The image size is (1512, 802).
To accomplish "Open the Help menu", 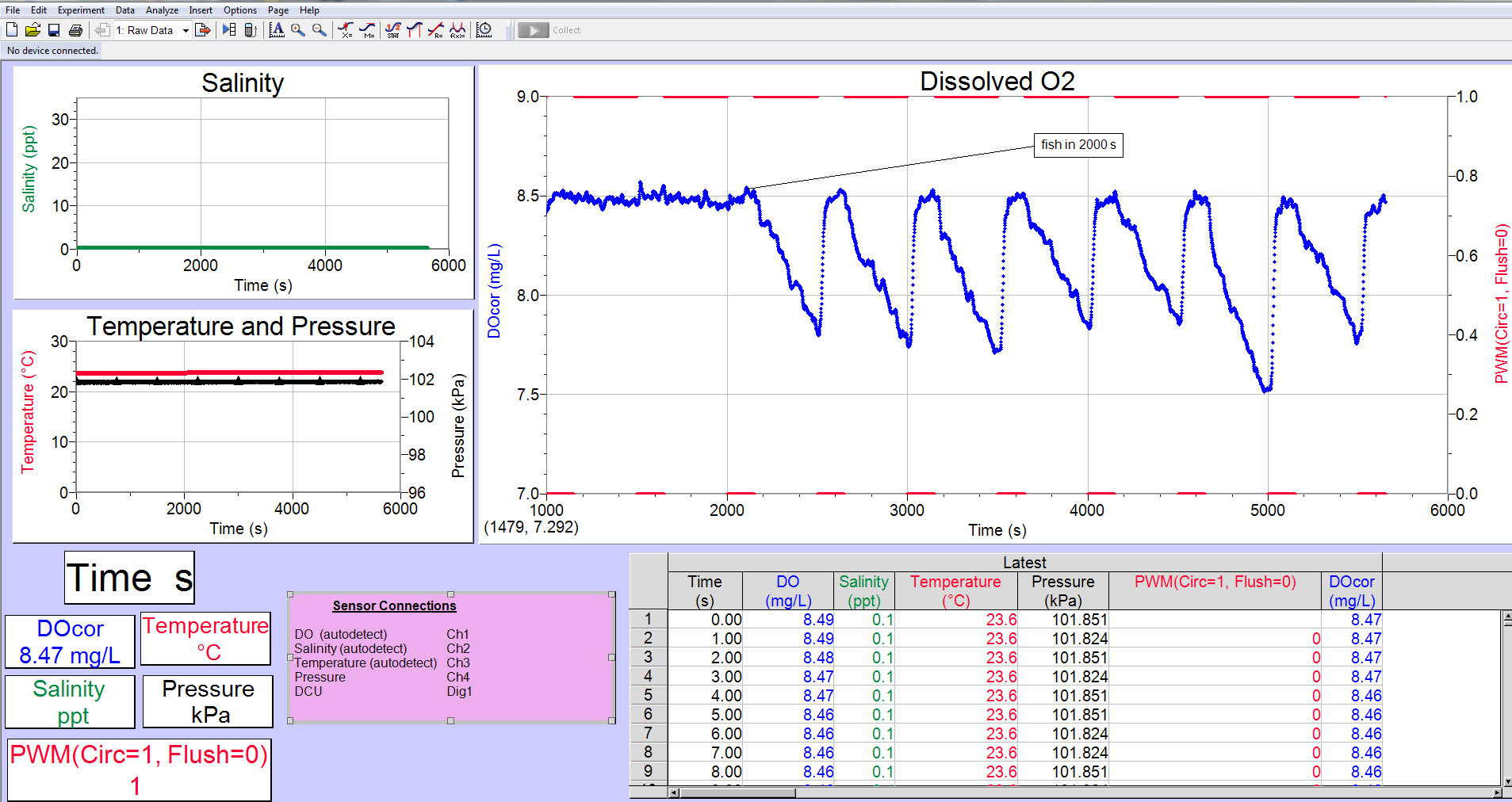I will (309, 10).
